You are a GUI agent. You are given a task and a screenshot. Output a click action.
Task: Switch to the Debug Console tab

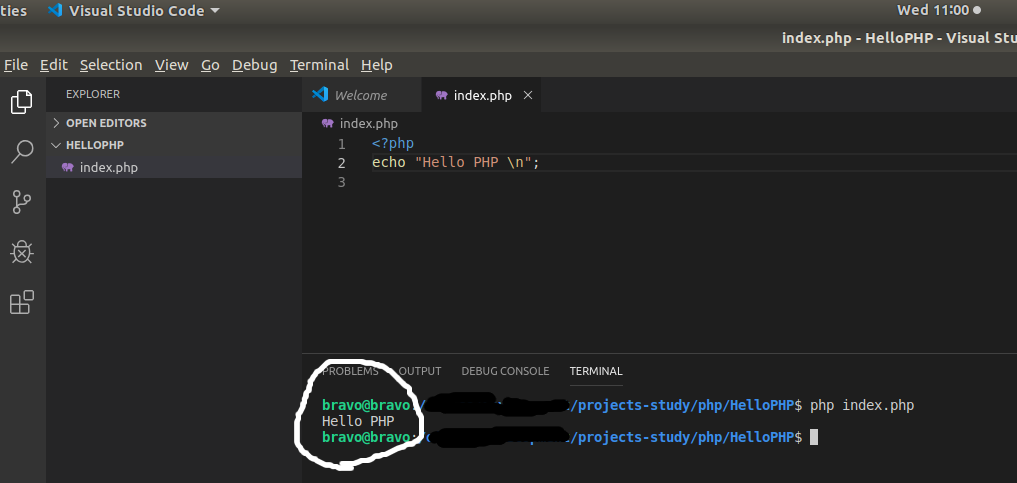coord(505,371)
